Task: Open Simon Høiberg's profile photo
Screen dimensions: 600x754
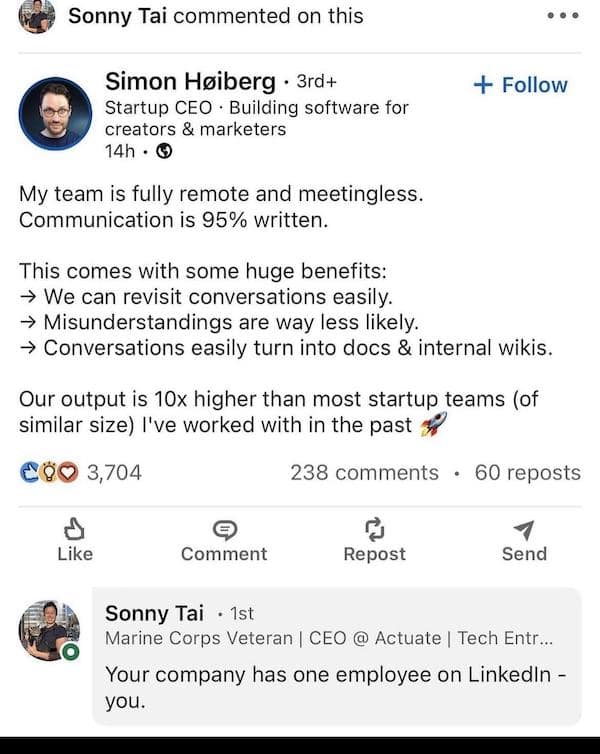Action: pyautogui.click(x=55, y=113)
